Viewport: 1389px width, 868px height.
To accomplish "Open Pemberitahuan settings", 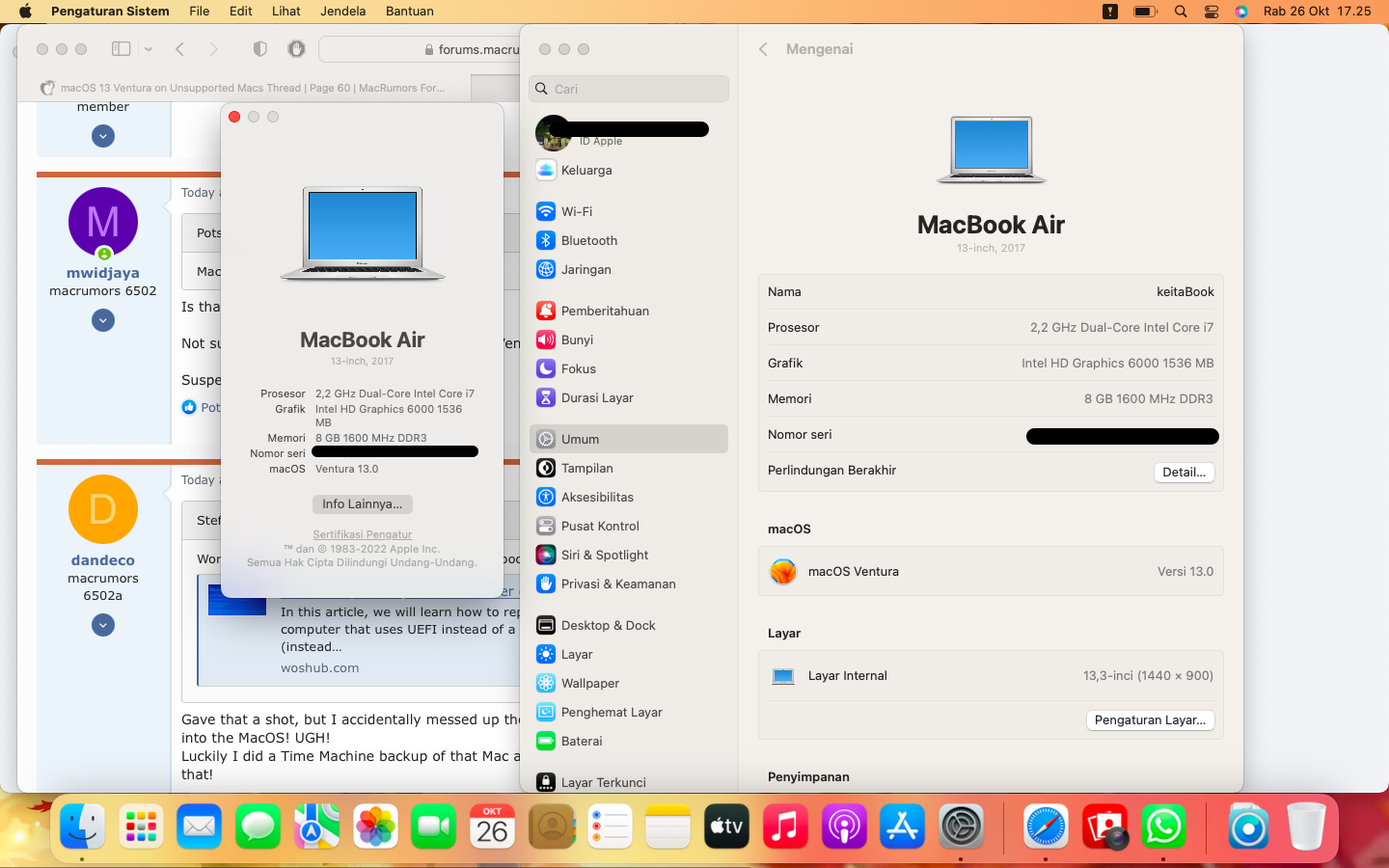I will (628, 311).
